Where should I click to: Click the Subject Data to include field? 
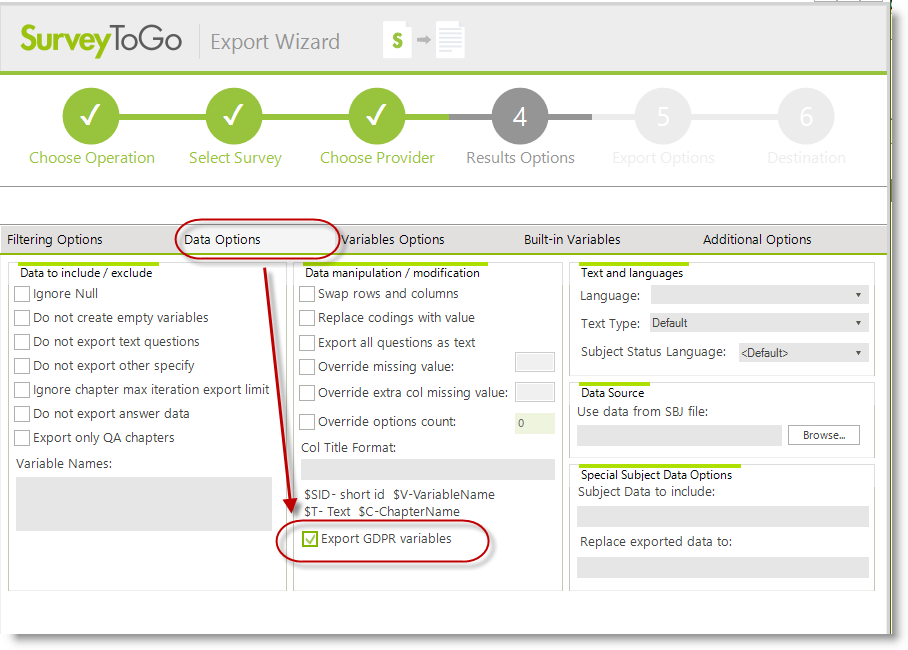coord(723,516)
